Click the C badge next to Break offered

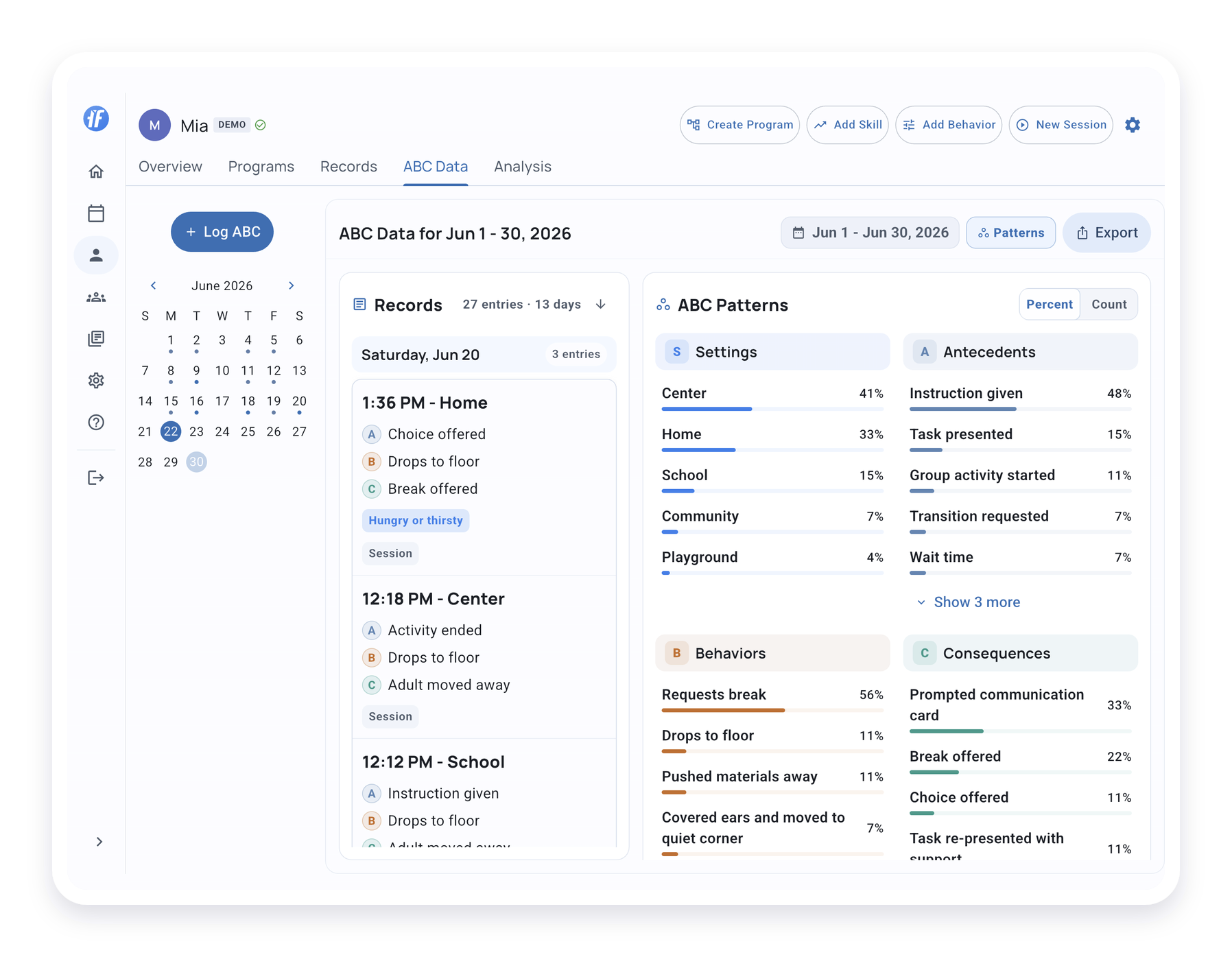pos(371,489)
